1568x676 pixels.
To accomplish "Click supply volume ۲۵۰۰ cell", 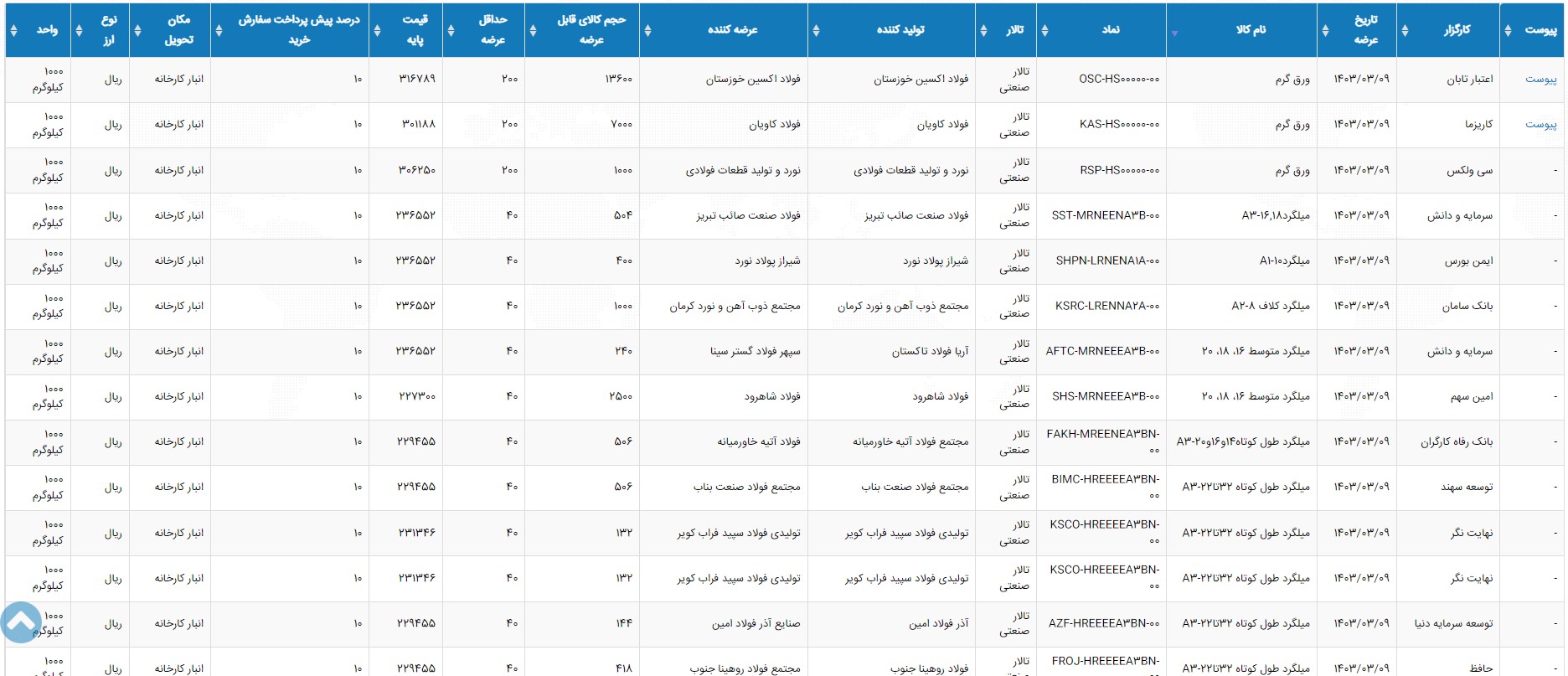I will click(621, 396).
